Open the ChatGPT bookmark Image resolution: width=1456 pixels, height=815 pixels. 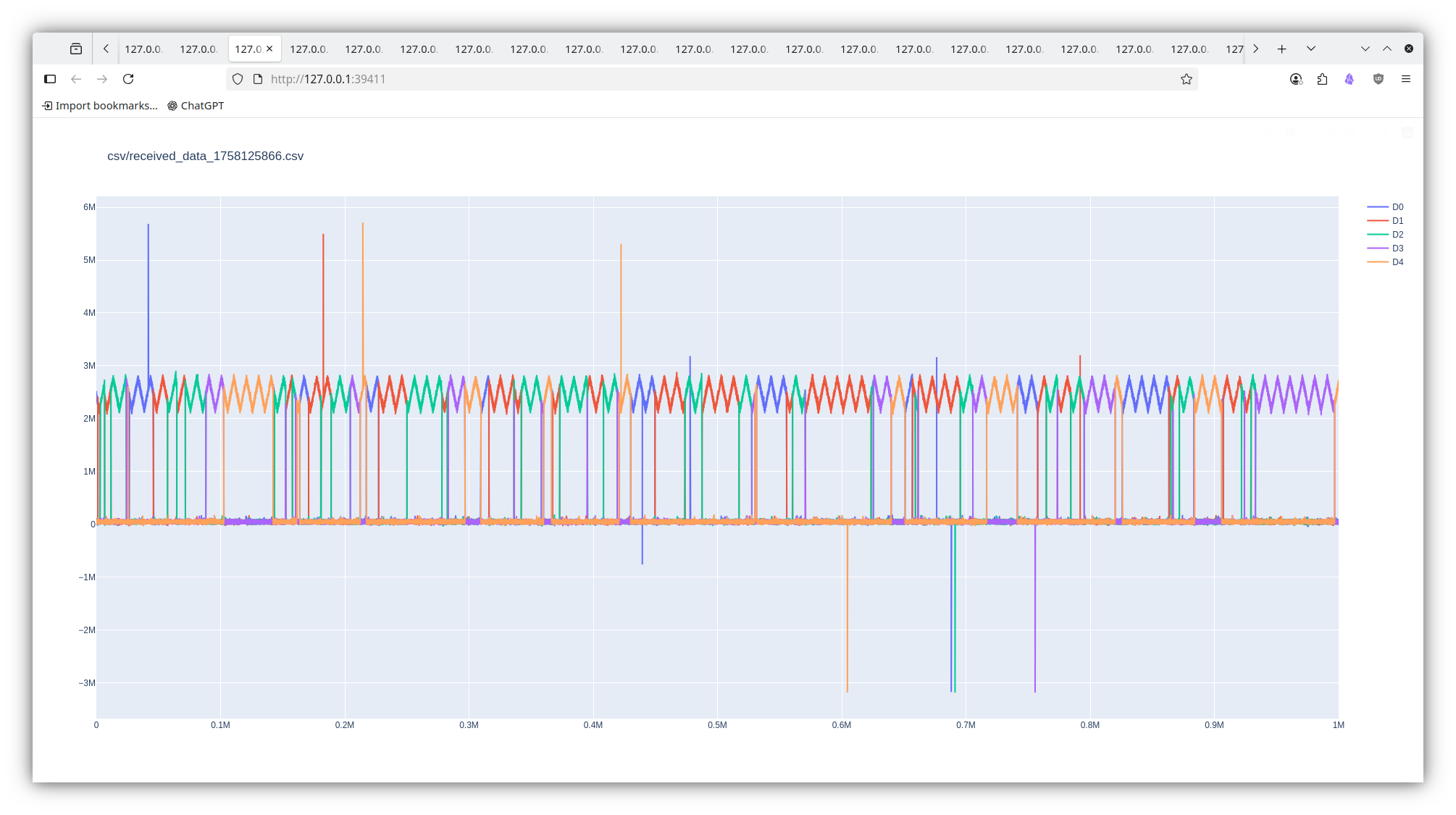(x=196, y=106)
